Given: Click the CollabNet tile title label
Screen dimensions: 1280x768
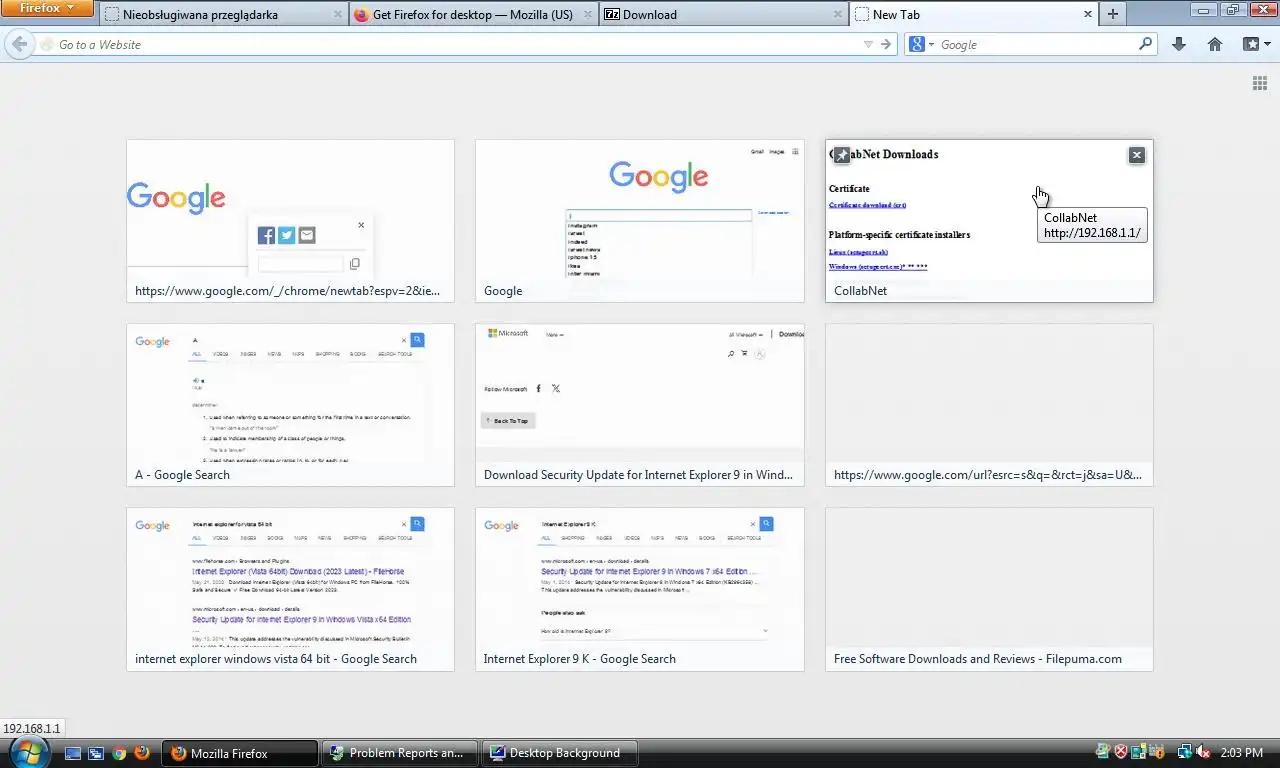Looking at the screenshot, I should coord(860,291).
